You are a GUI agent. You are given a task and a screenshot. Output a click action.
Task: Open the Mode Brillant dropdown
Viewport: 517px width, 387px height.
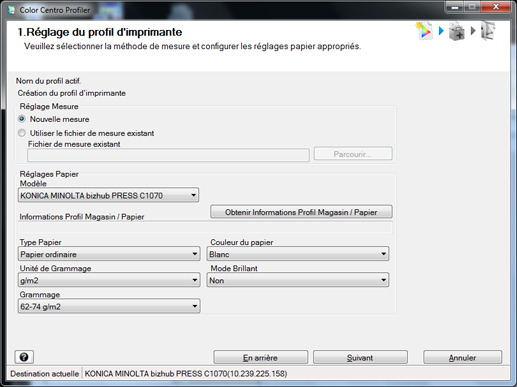(298, 280)
